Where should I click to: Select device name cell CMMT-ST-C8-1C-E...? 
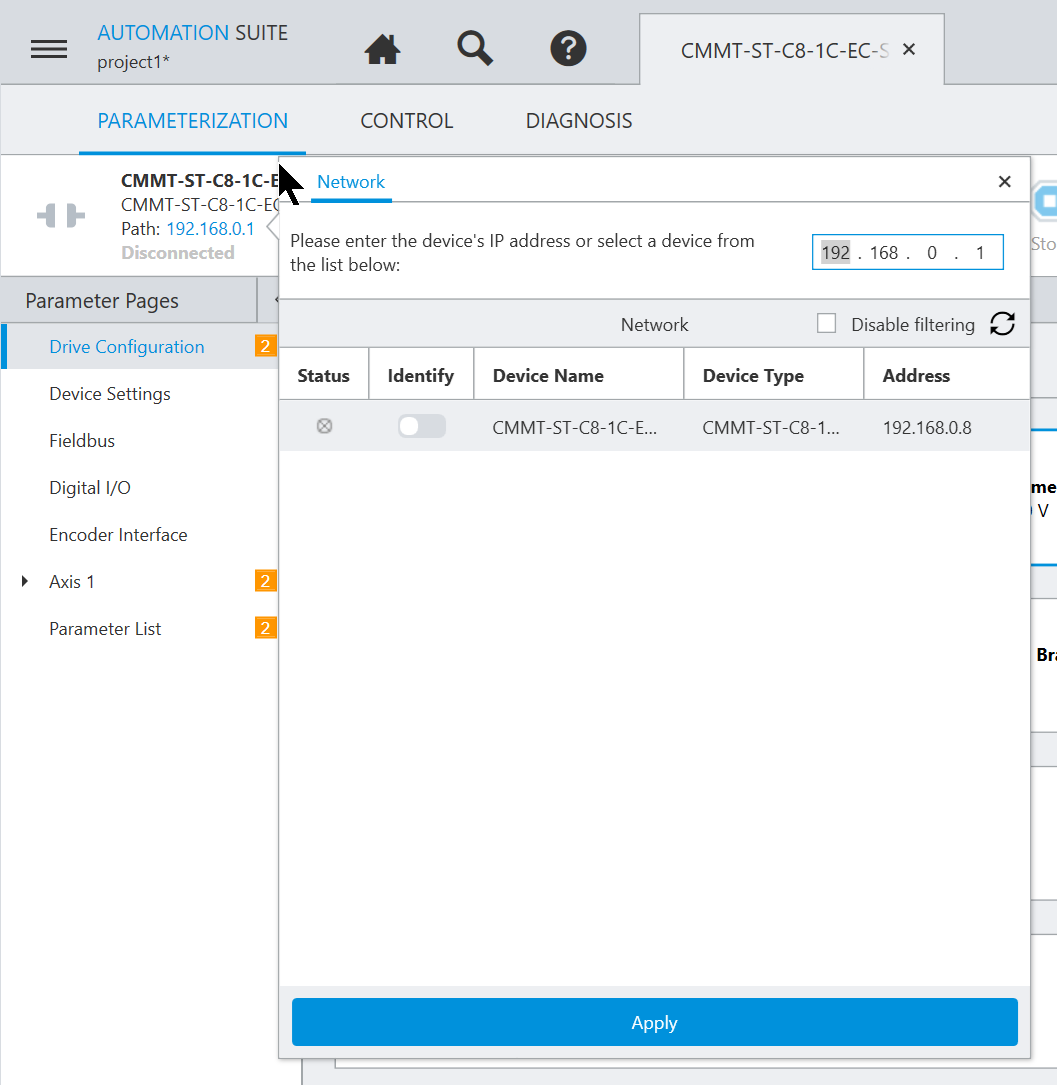[575, 428]
